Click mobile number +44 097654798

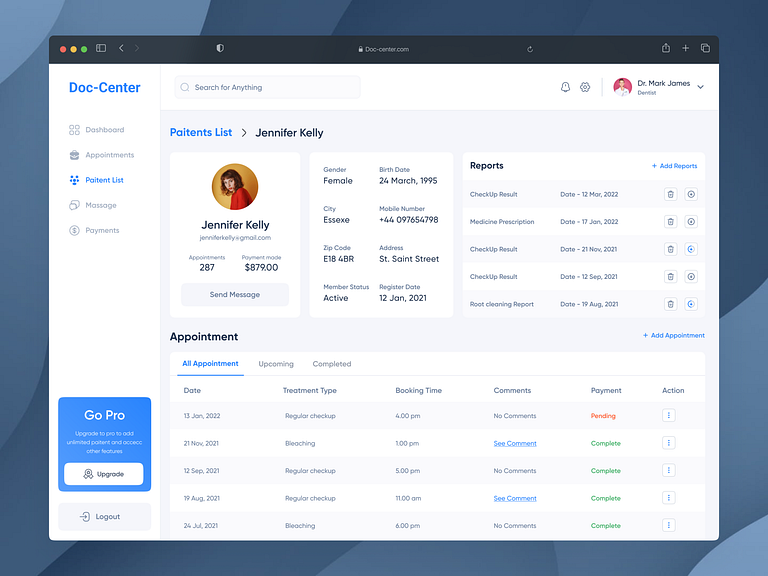[x=408, y=220]
